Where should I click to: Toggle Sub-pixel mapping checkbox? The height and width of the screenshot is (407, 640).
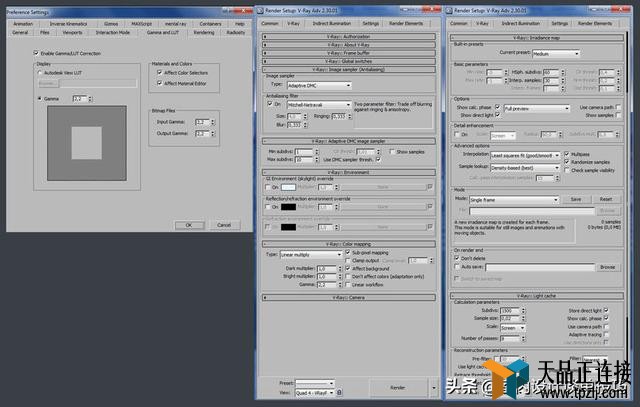click(x=348, y=253)
